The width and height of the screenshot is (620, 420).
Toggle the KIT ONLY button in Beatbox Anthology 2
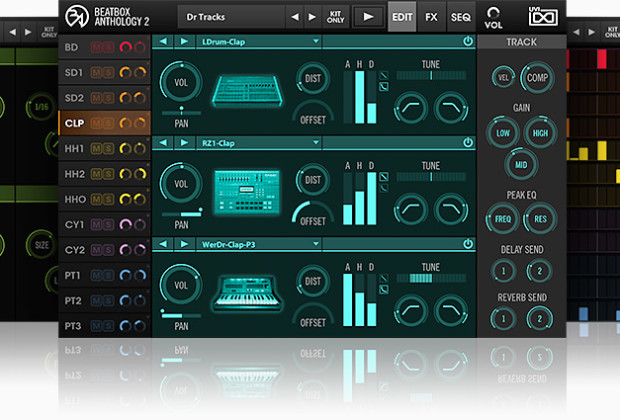(x=335, y=17)
